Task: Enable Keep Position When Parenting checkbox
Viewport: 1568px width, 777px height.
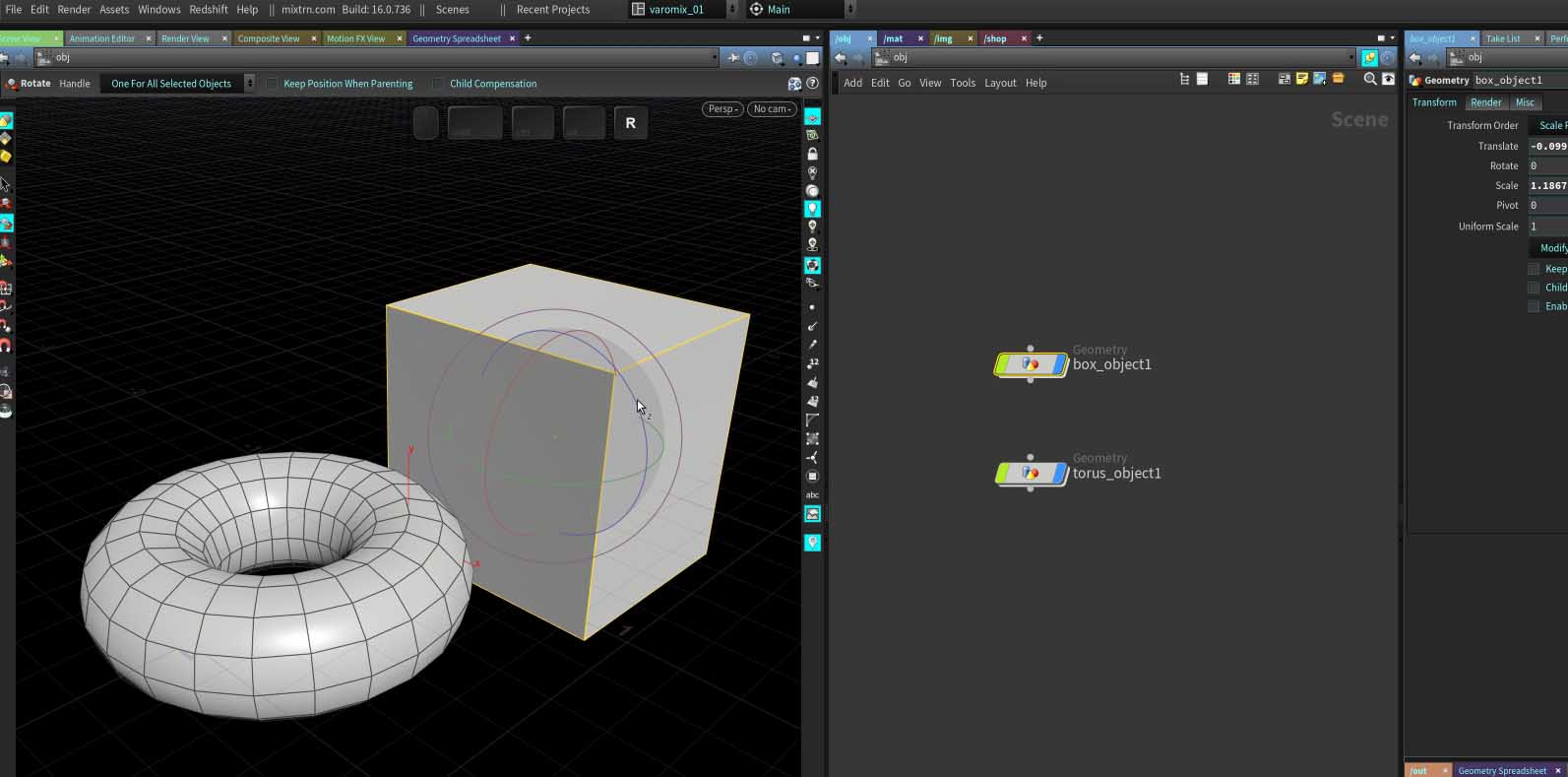Action: (273, 84)
